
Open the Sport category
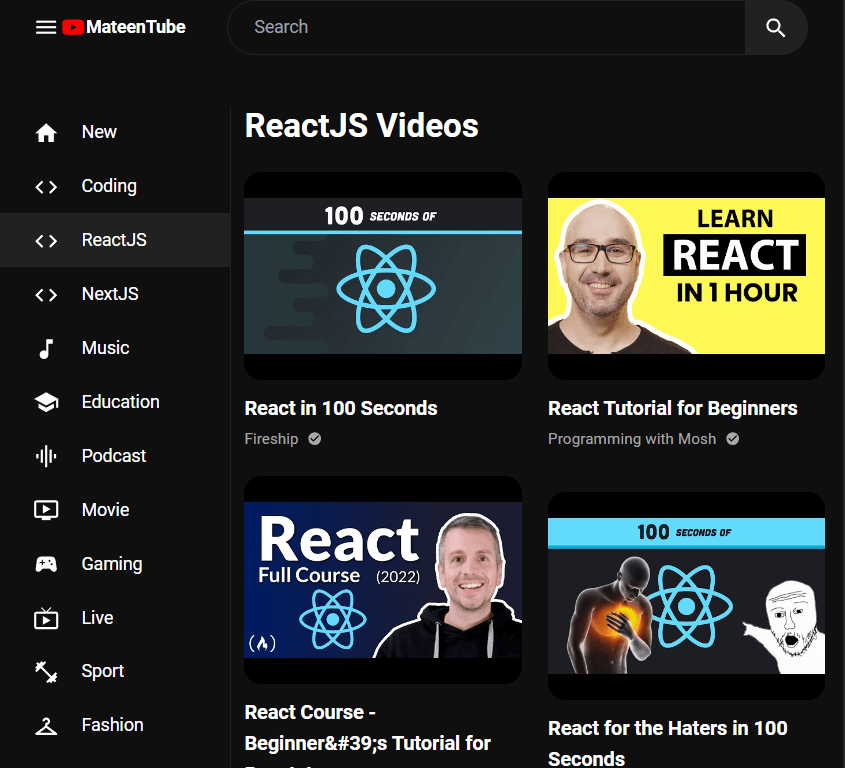pos(115,671)
